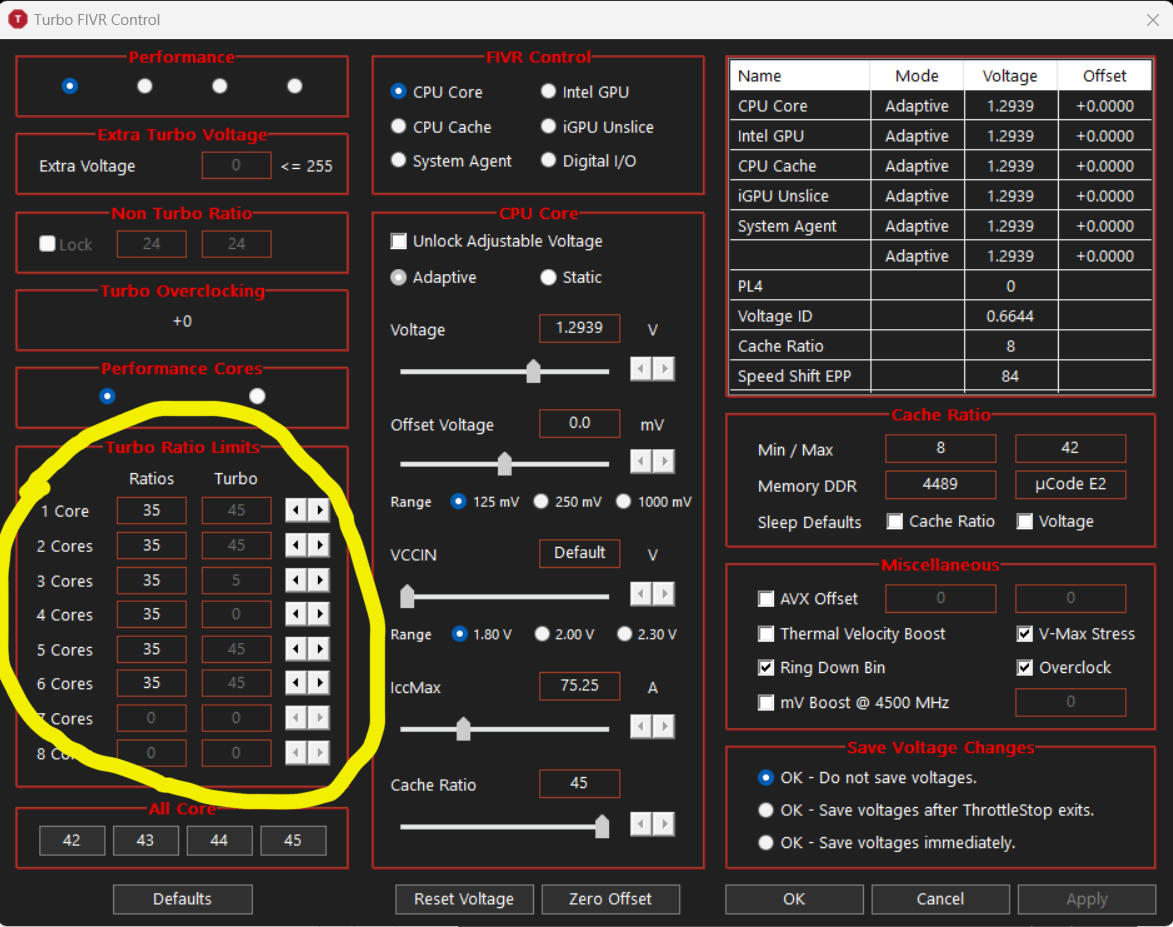Set All Core ratio to 42
Image resolution: width=1173 pixels, height=927 pixels.
72,840
